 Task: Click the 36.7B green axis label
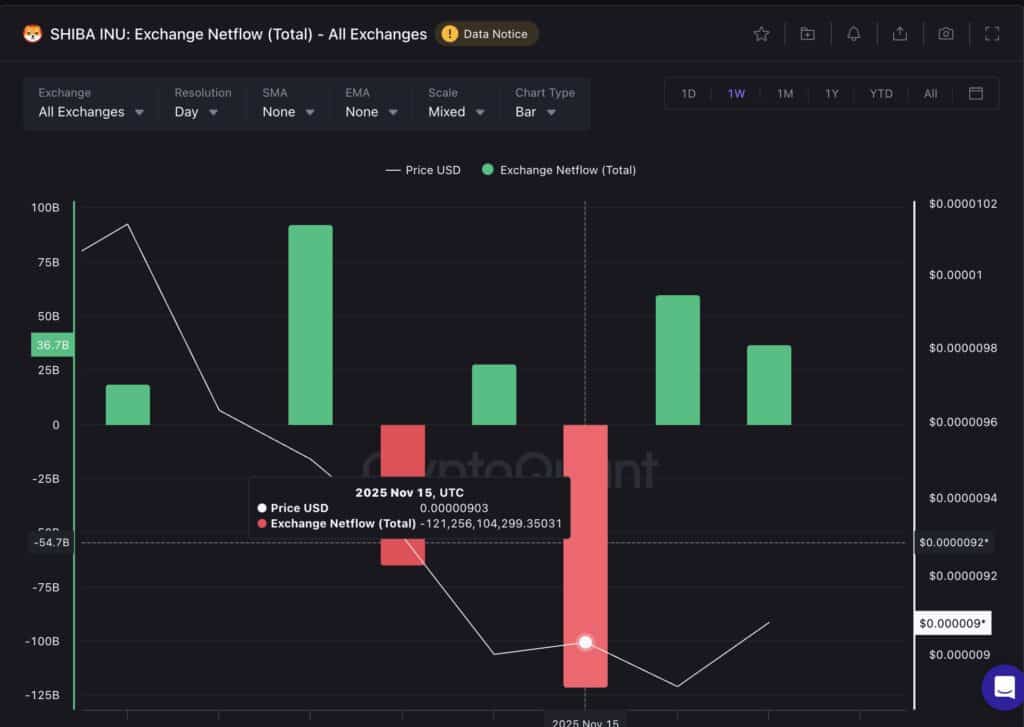[52, 345]
